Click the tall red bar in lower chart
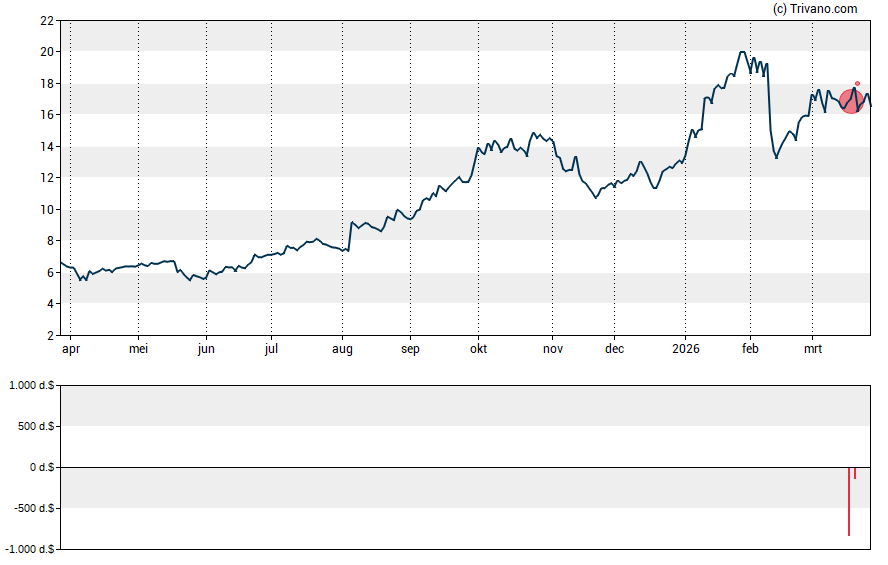The height and width of the screenshot is (565, 888). click(849, 501)
